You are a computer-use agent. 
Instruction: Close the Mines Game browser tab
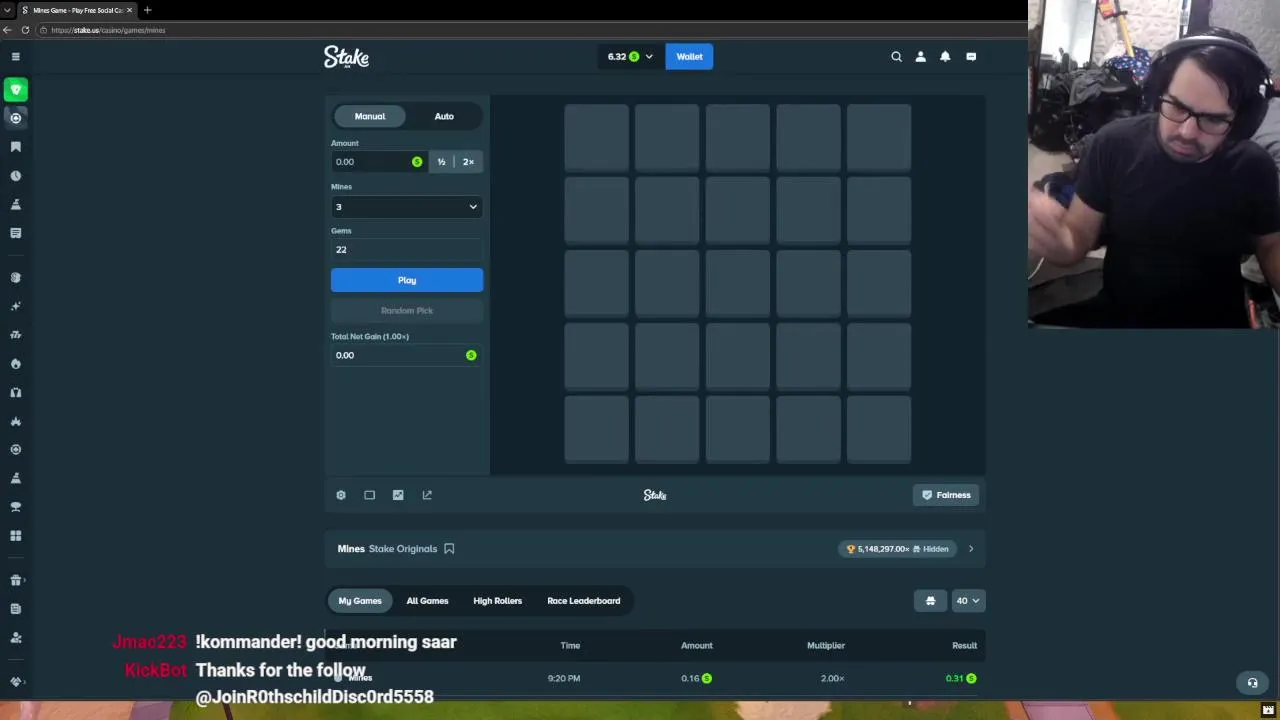(x=129, y=10)
